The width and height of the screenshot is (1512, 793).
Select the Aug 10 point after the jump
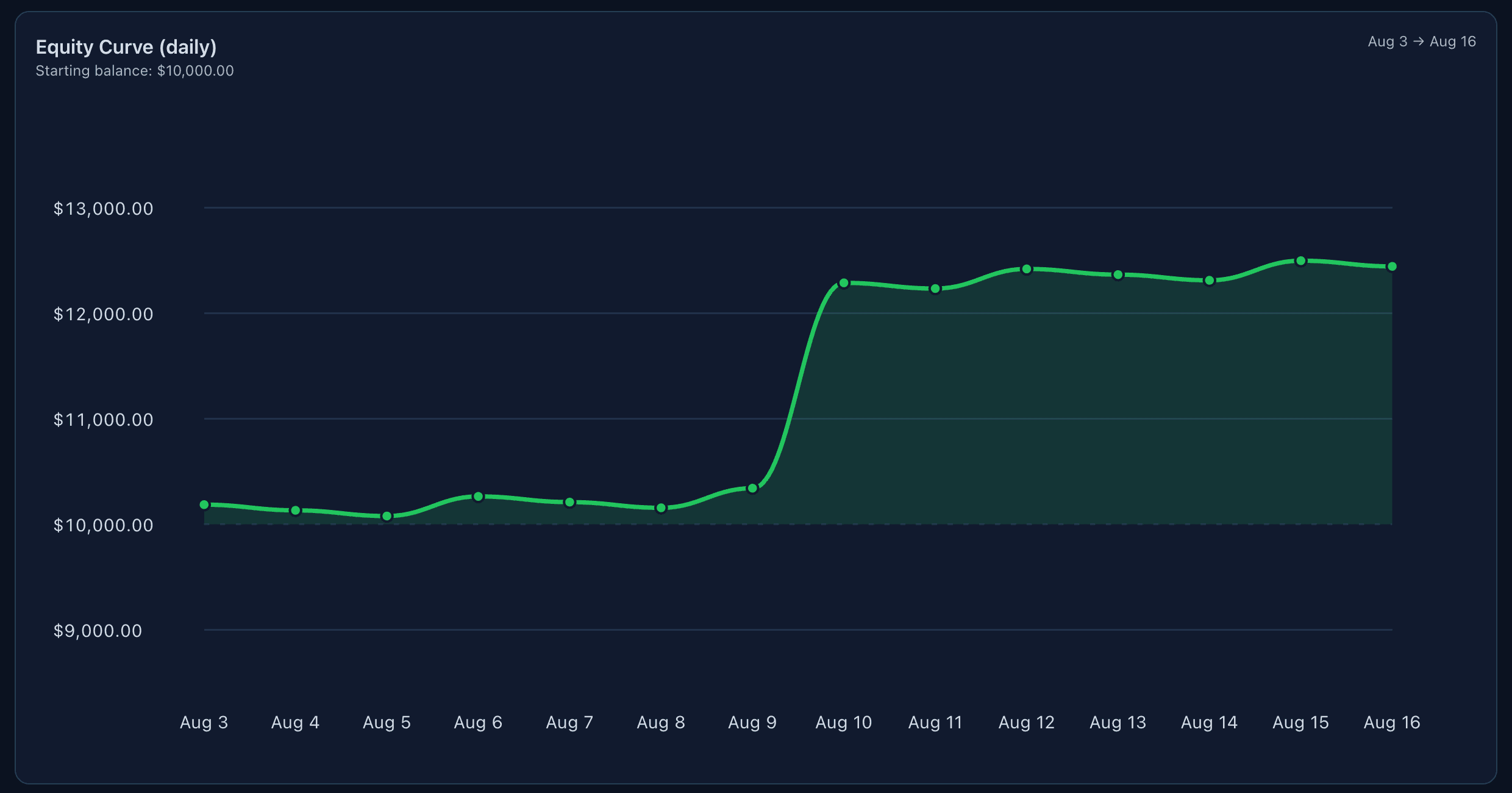[844, 283]
